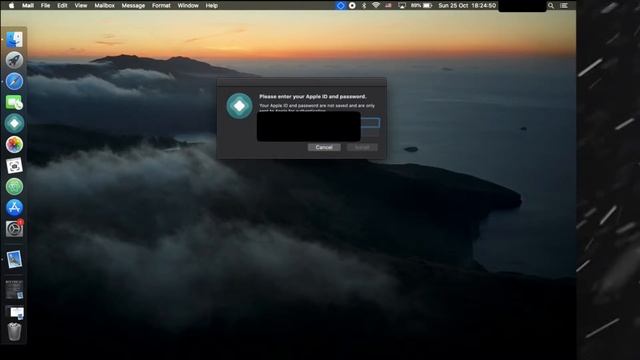Open AltStore teal diamond icon in Dock
This screenshot has width=640, height=360.
[14, 123]
